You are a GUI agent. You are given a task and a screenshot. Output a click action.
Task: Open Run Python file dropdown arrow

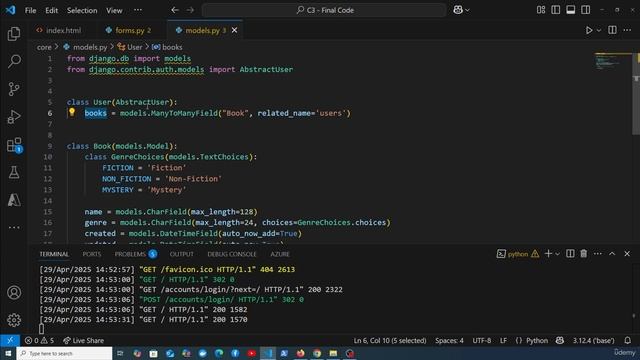tap(599, 30)
